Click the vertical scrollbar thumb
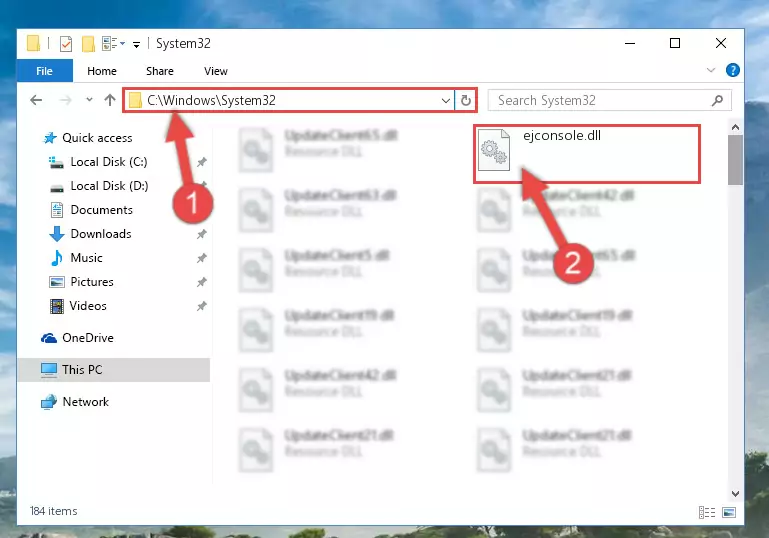The height and width of the screenshot is (538, 769). click(x=735, y=160)
